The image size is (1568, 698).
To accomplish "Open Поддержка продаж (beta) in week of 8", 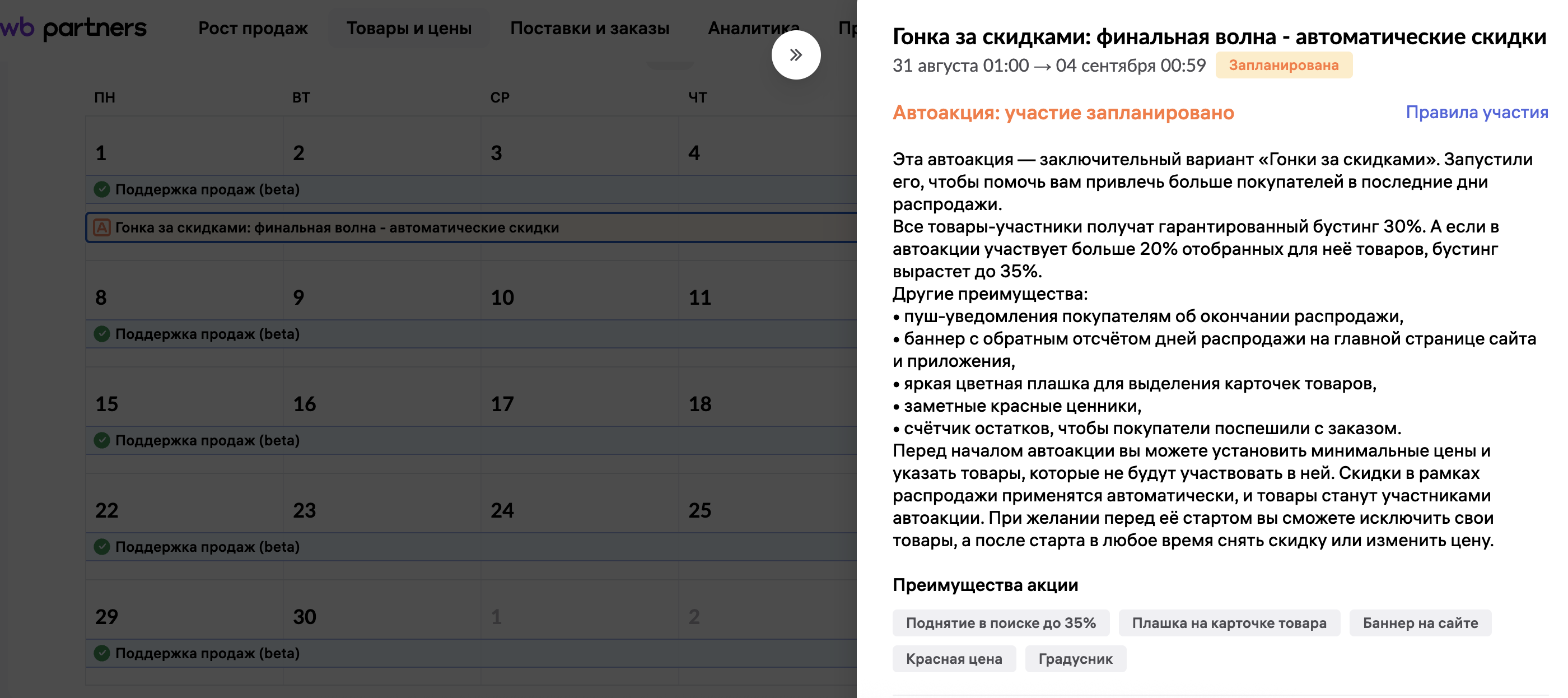I will 471,334.
